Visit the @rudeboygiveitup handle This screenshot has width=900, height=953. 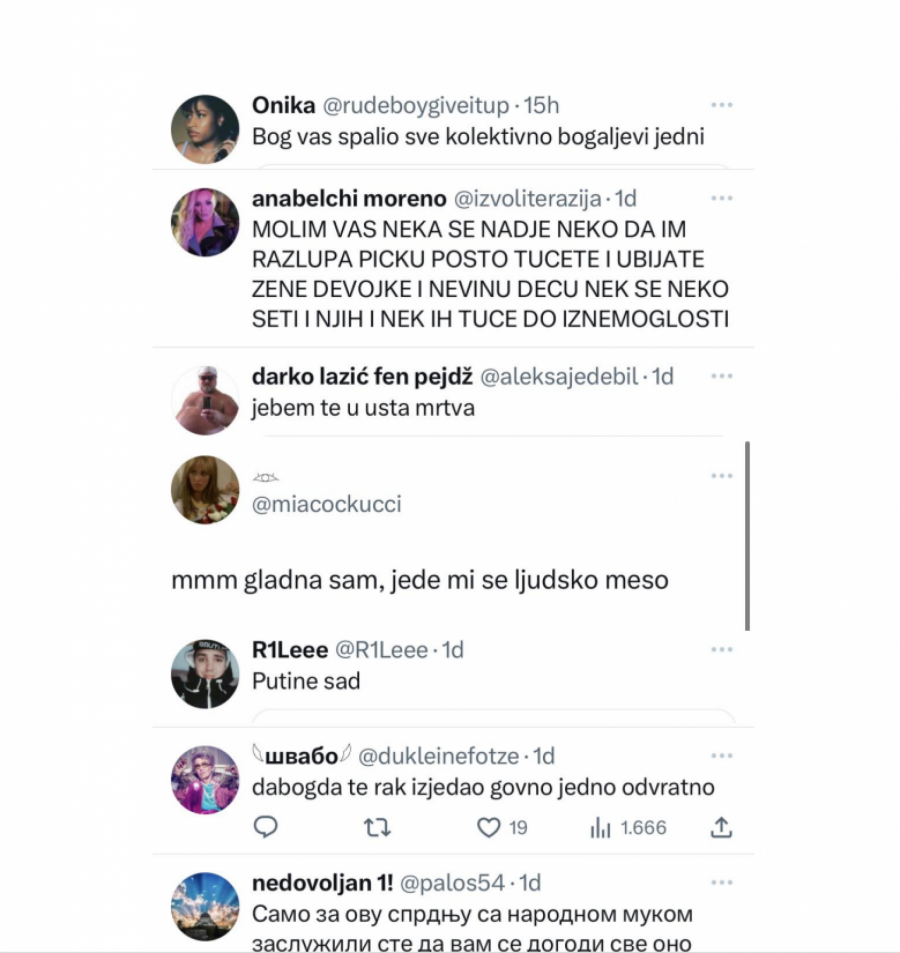[x=416, y=106]
